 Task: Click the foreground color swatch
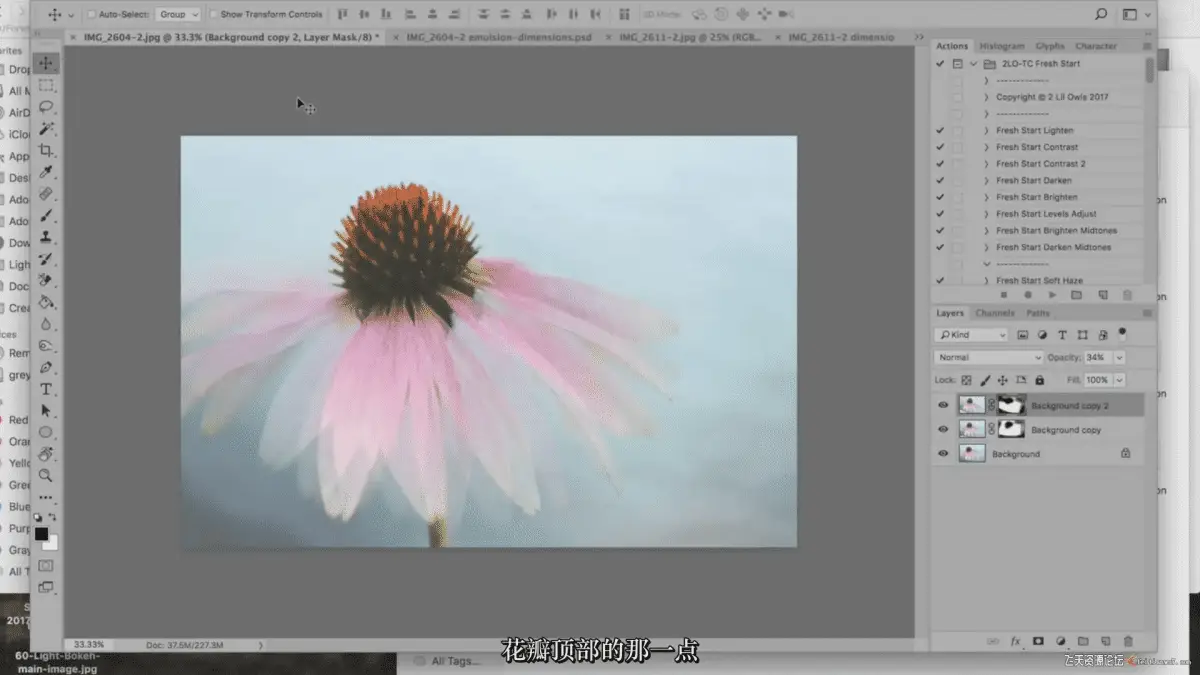coord(41,534)
